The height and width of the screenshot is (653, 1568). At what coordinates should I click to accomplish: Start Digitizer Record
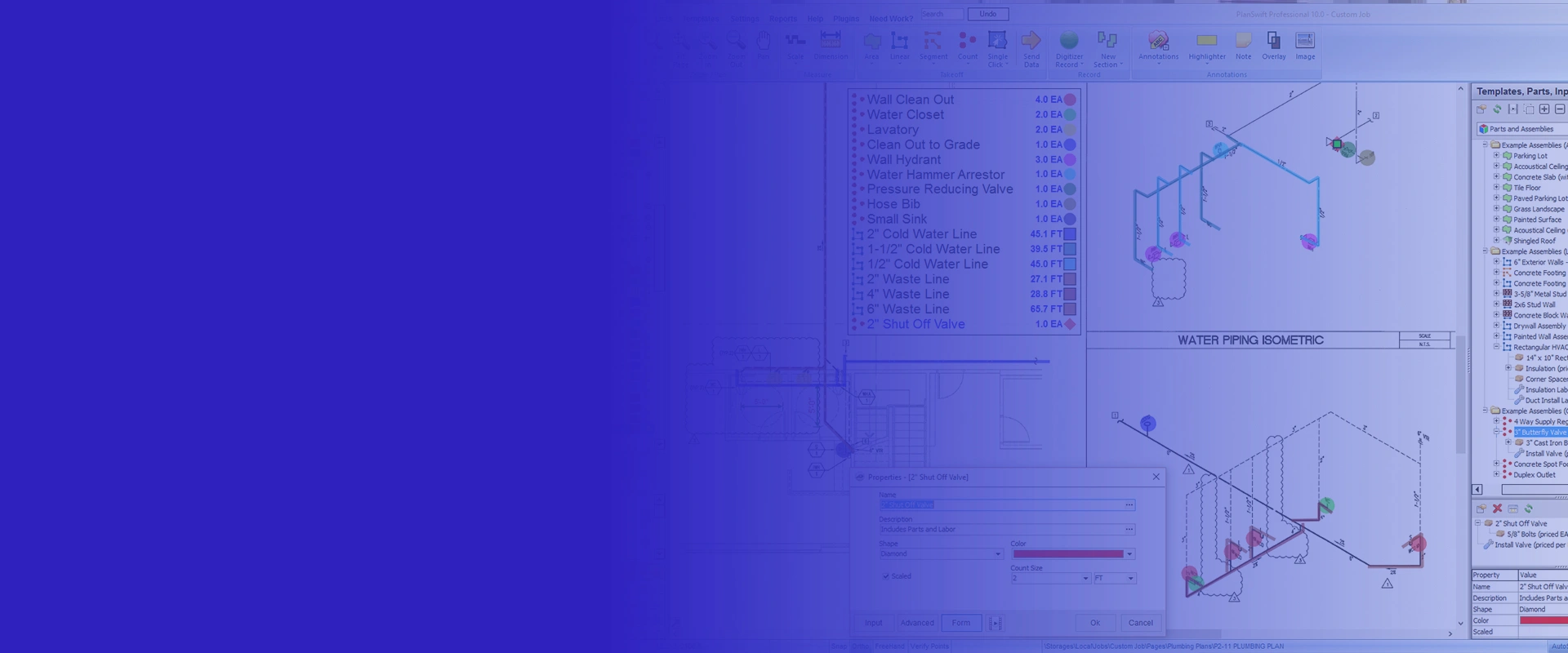(1068, 45)
